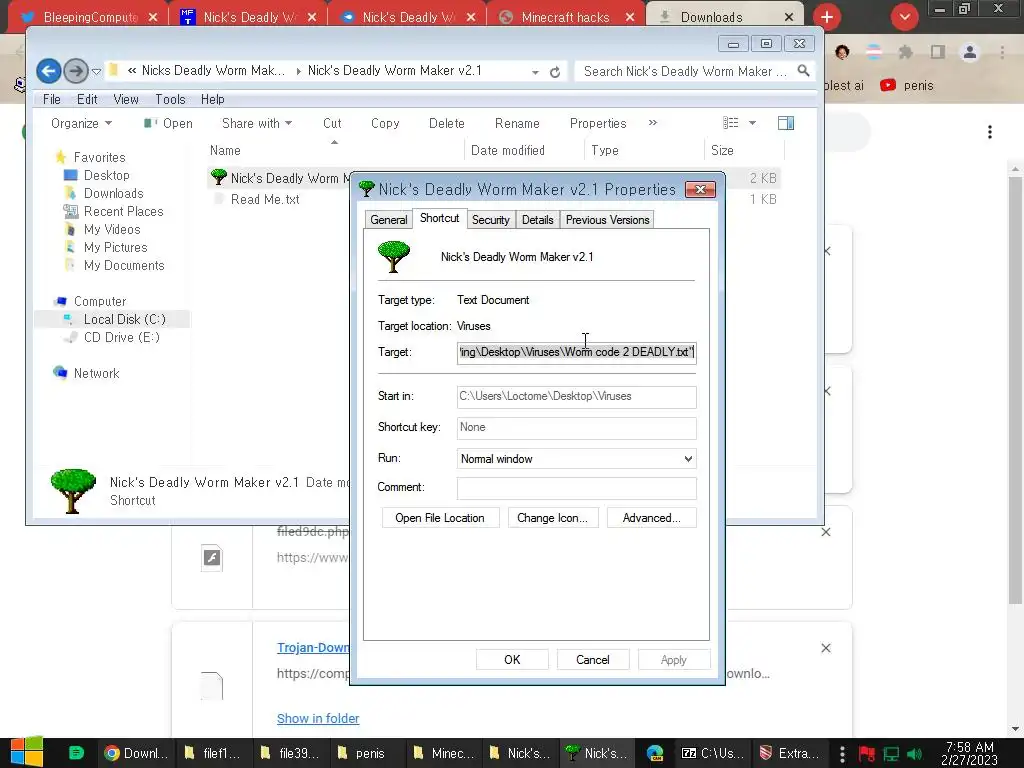The image size is (1024, 768).
Task: Switch to Previous Versions tab
Action: [607, 220]
